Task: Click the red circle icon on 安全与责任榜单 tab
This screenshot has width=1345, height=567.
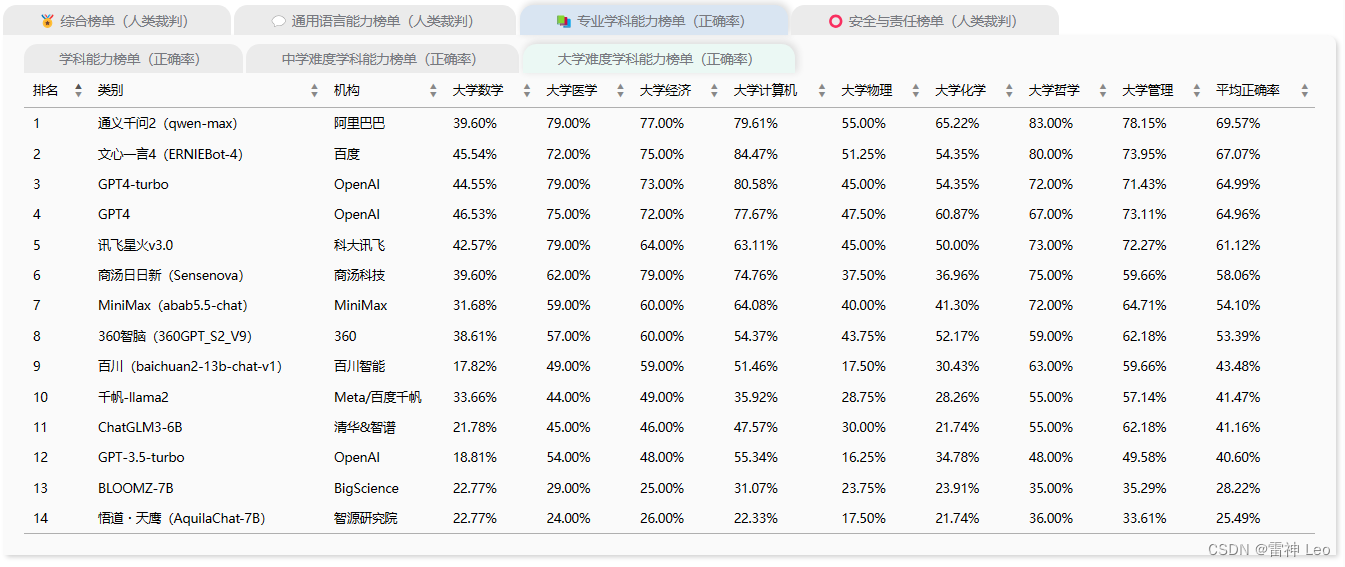Action: [x=836, y=21]
